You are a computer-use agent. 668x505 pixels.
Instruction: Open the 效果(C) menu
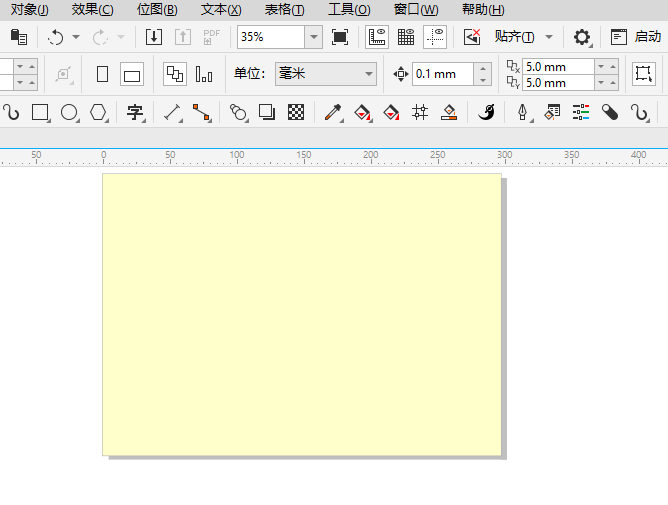tap(92, 9)
